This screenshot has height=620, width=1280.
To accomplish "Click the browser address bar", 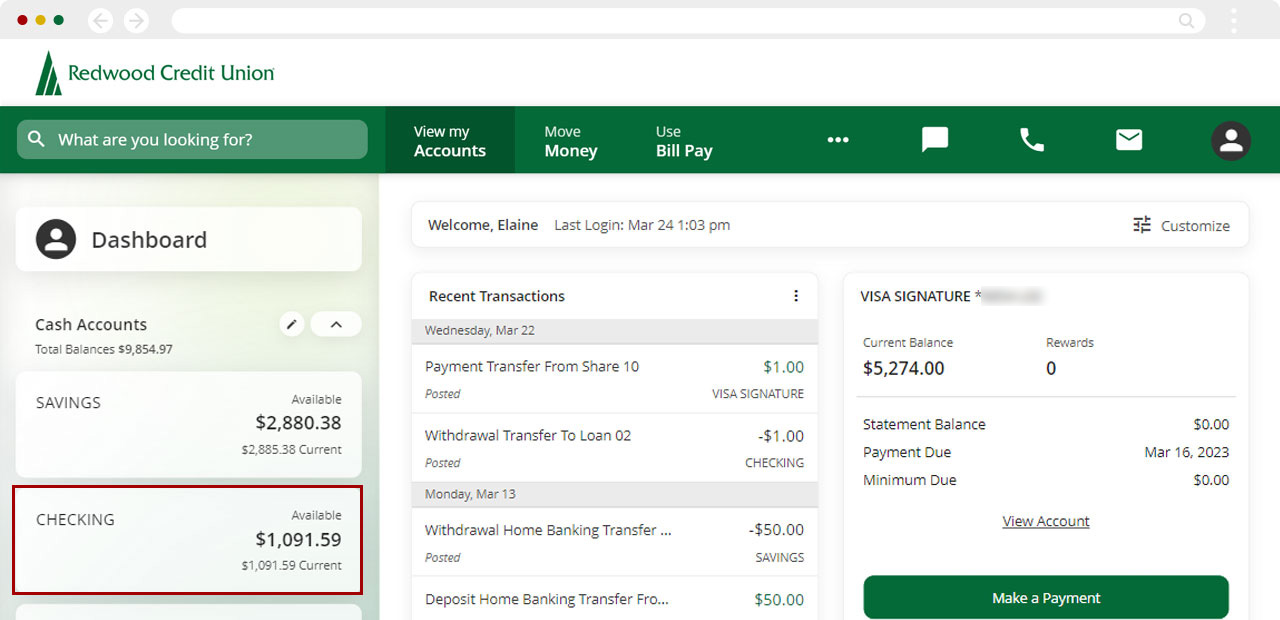I will [x=688, y=20].
